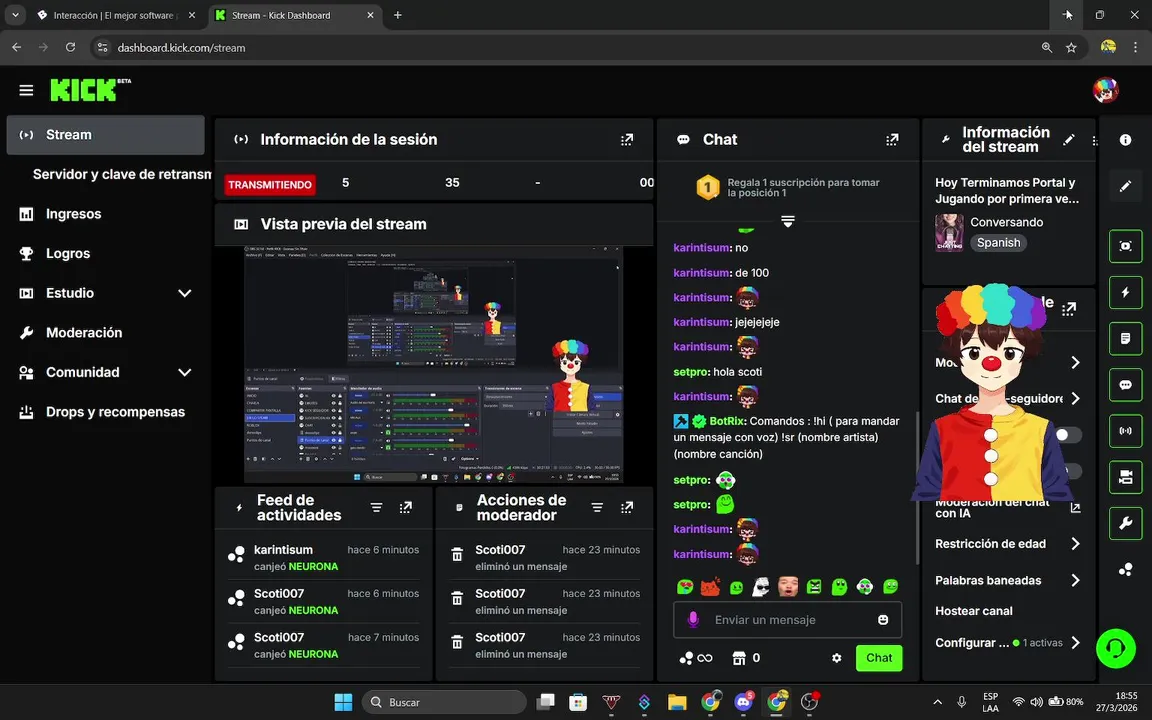Toggle the chat bubble icon in the right sidebar

[x=1125, y=385]
